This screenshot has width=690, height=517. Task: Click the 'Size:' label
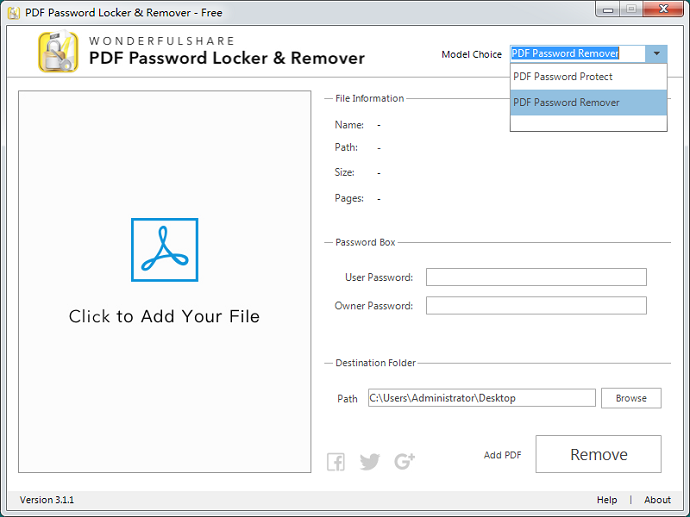345,172
